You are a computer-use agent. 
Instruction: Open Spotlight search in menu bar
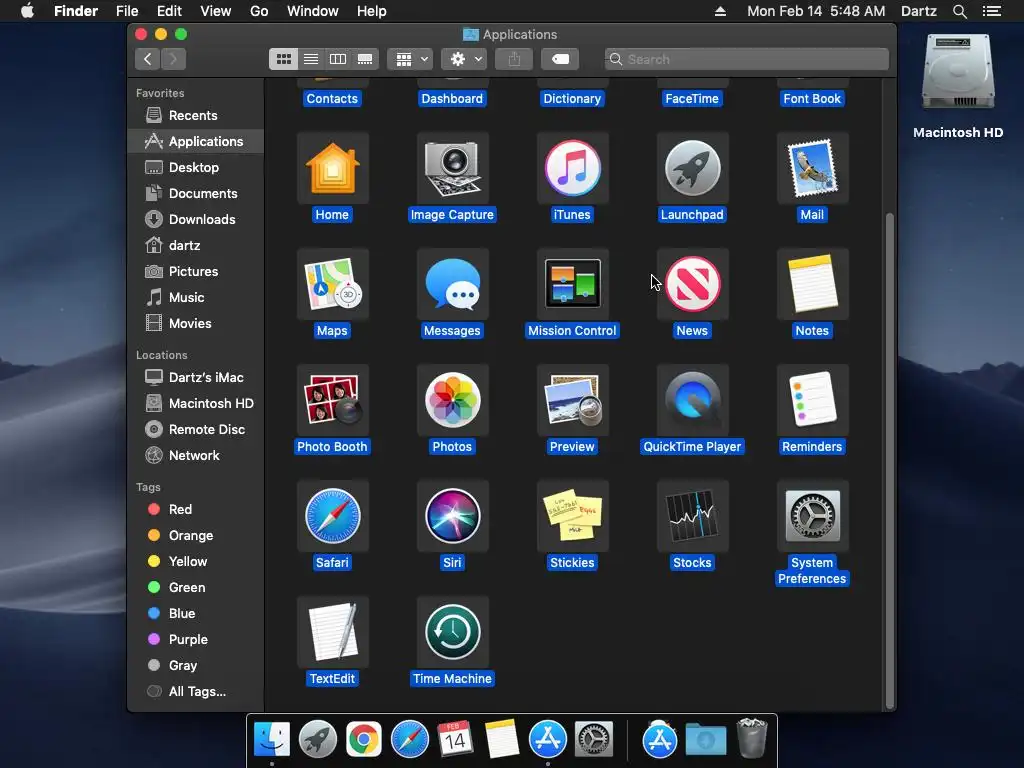959,11
